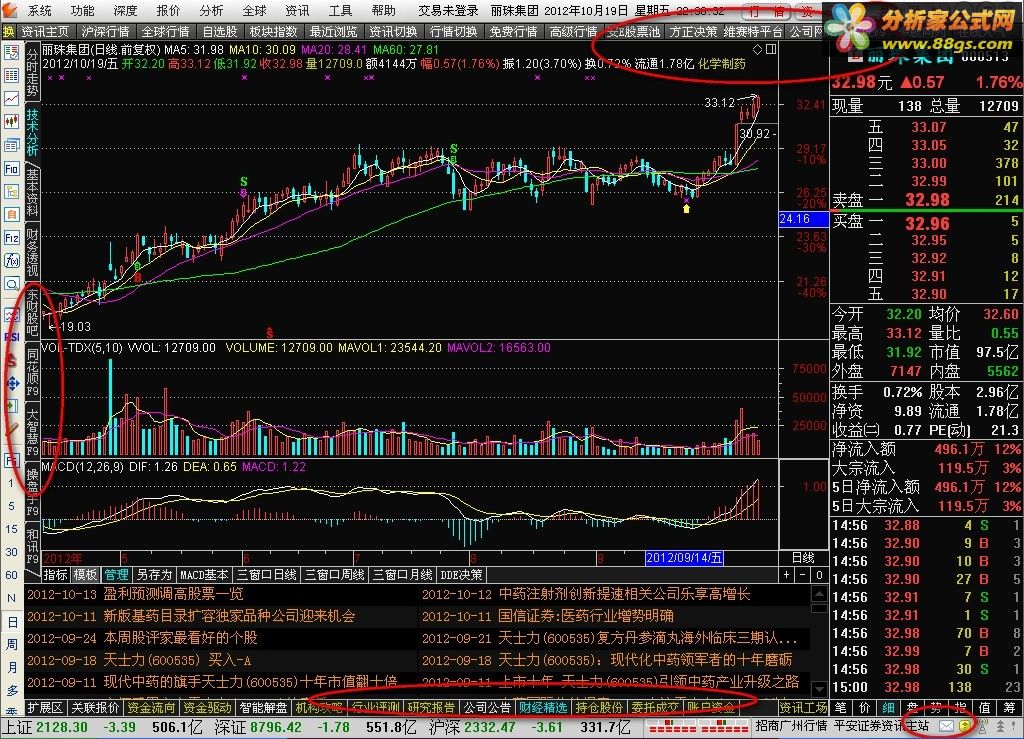Viewport: 1024px width, 739px height.
Task: Open the 系统 menu
Action: [x=40, y=10]
